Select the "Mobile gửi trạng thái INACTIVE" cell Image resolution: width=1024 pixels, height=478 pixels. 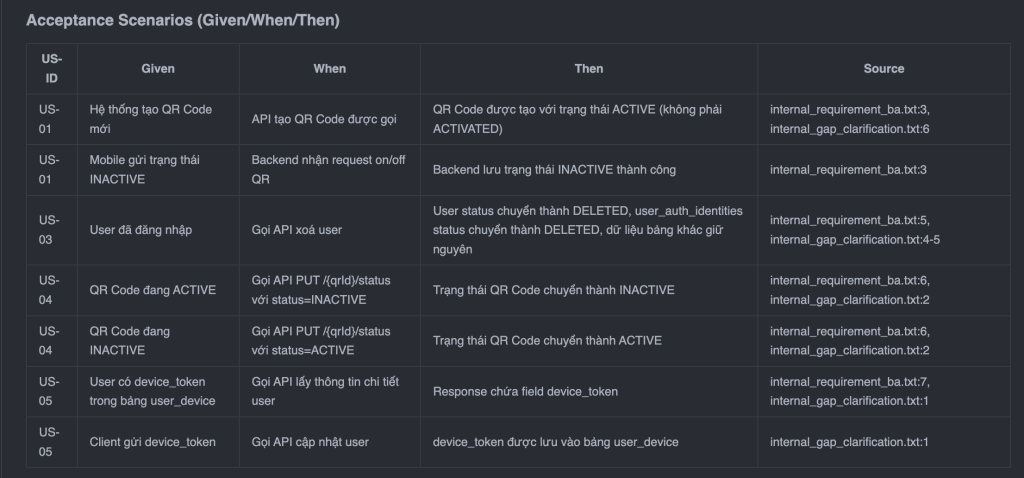(x=145, y=169)
